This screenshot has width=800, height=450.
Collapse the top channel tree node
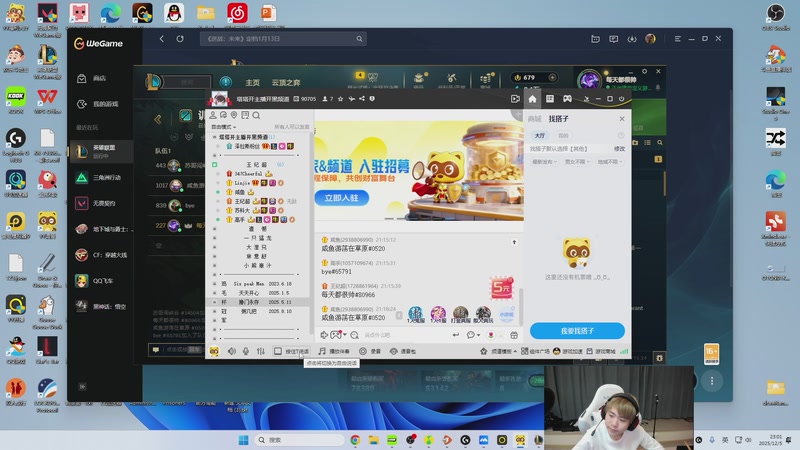(214, 137)
